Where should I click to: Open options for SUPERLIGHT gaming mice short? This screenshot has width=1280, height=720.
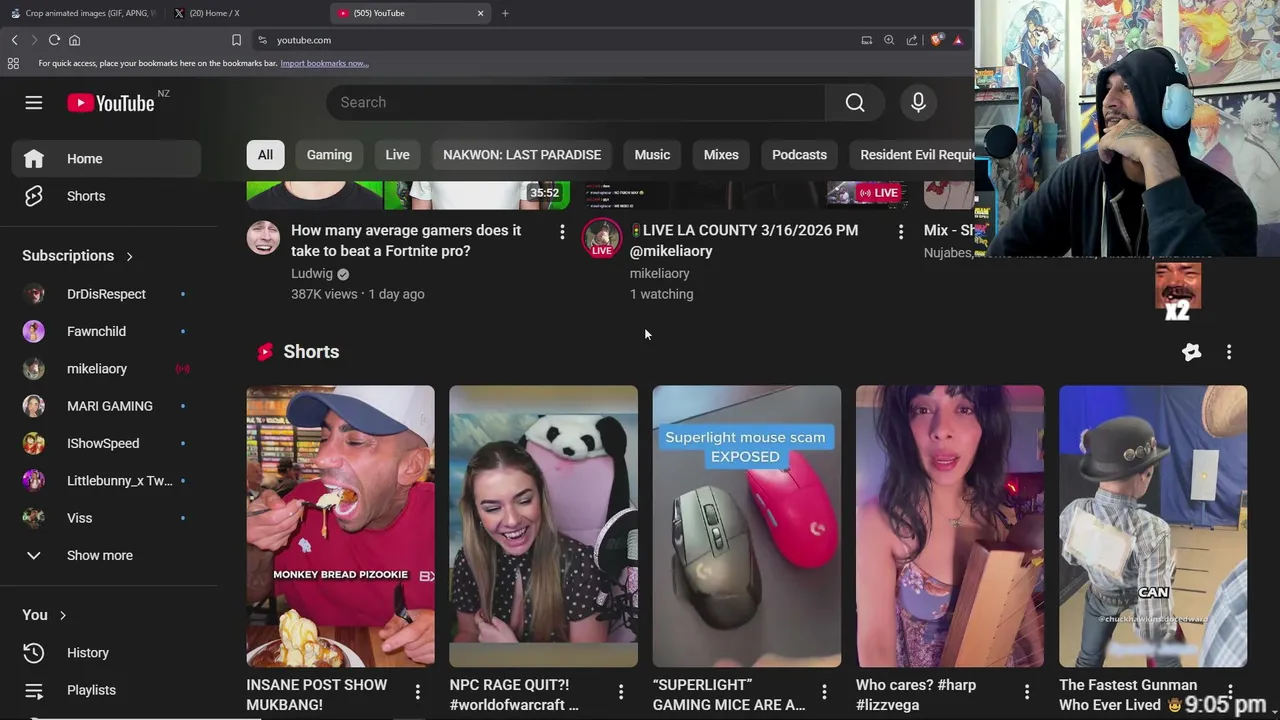point(824,692)
